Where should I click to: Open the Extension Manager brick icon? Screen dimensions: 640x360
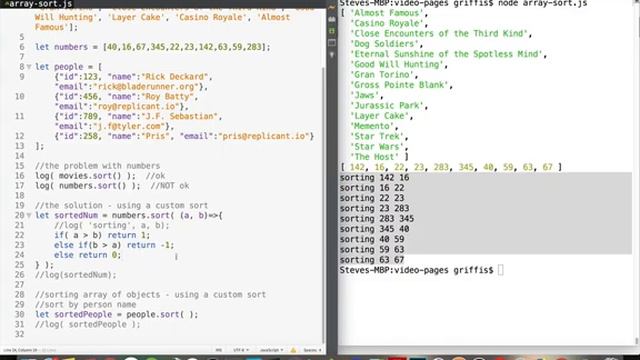click(332, 19)
